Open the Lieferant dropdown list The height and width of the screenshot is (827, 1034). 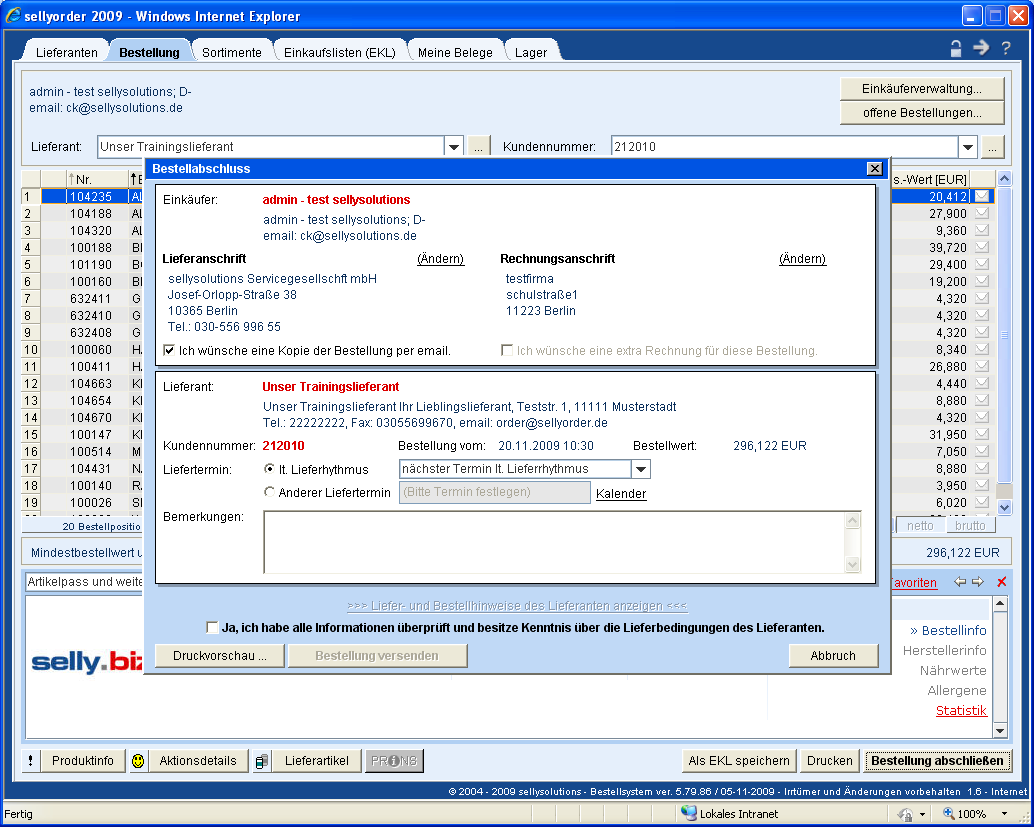(x=454, y=147)
